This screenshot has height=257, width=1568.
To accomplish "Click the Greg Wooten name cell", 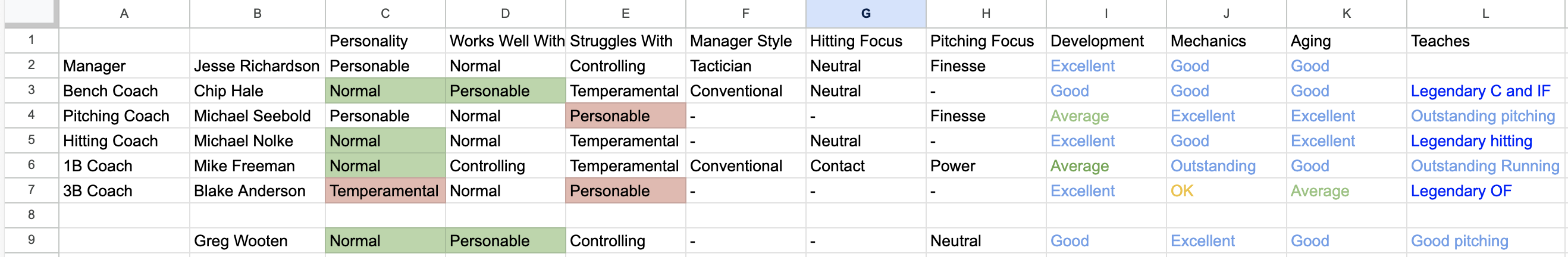I will (x=257, y=240).
